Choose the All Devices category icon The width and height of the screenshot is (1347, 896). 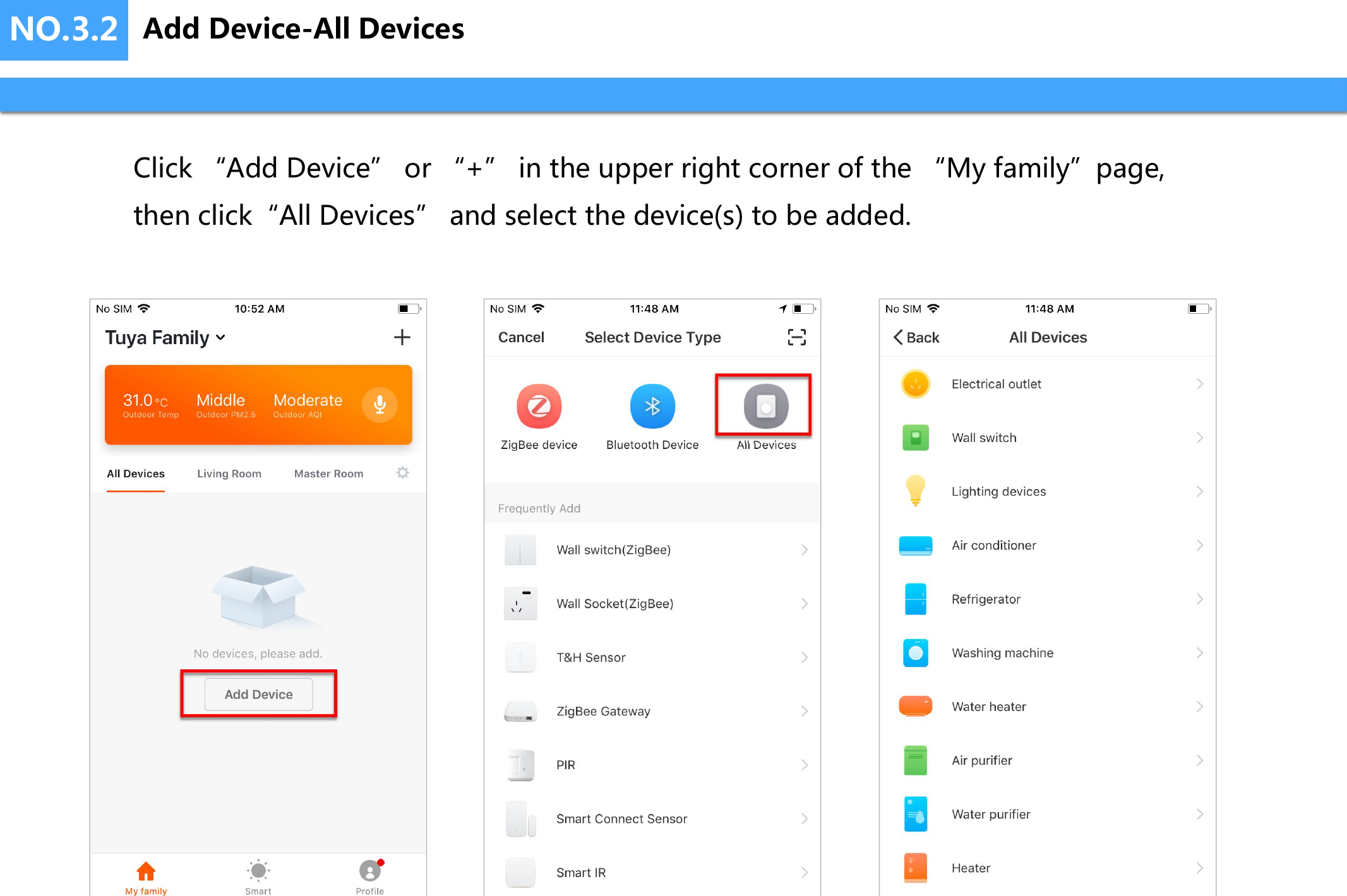[x=763, y=407]
